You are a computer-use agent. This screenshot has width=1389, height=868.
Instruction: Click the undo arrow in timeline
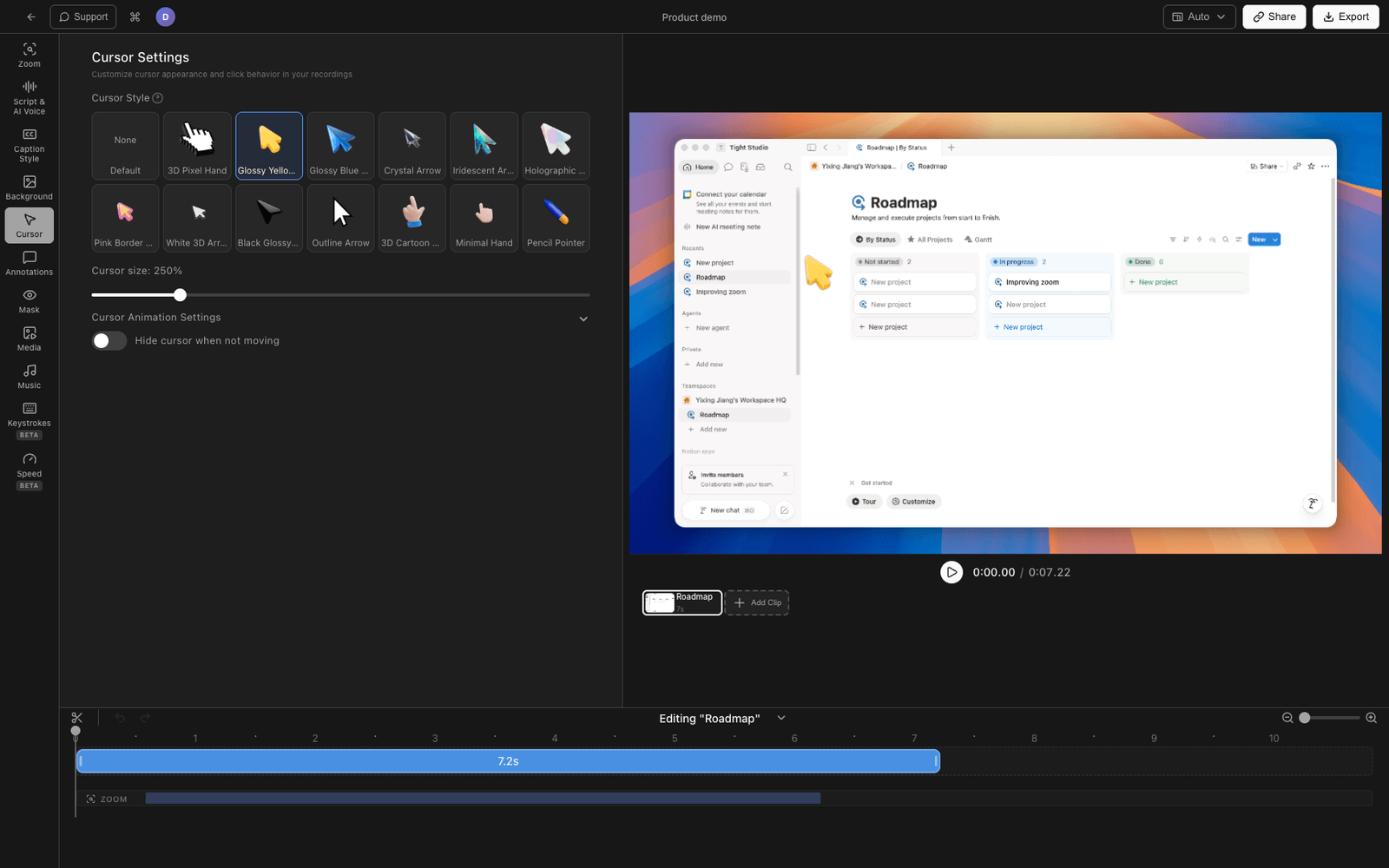tap(120, 718)
